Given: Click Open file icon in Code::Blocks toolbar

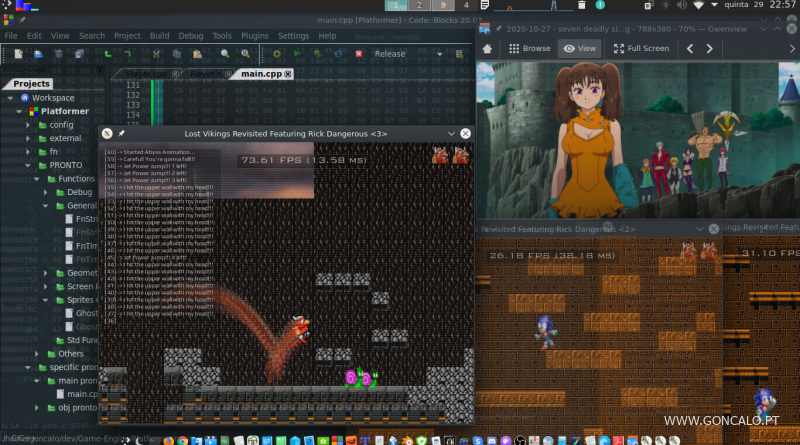Looking at the screenshot, I should (x=38, y=54).
